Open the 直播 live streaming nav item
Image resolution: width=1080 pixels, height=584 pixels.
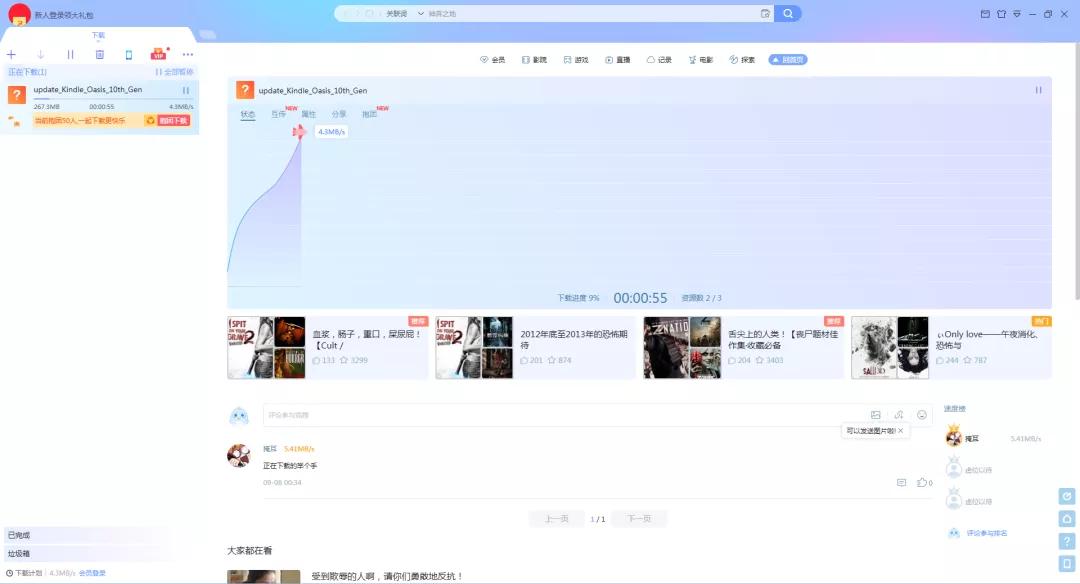(618, 60)
